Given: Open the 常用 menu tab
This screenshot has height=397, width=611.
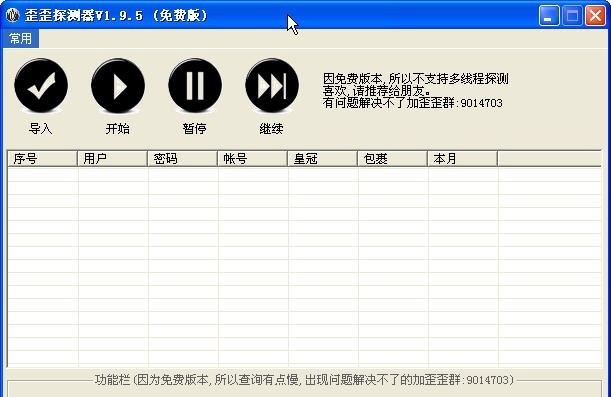Looking at the screenshot, I should (21, 39).
